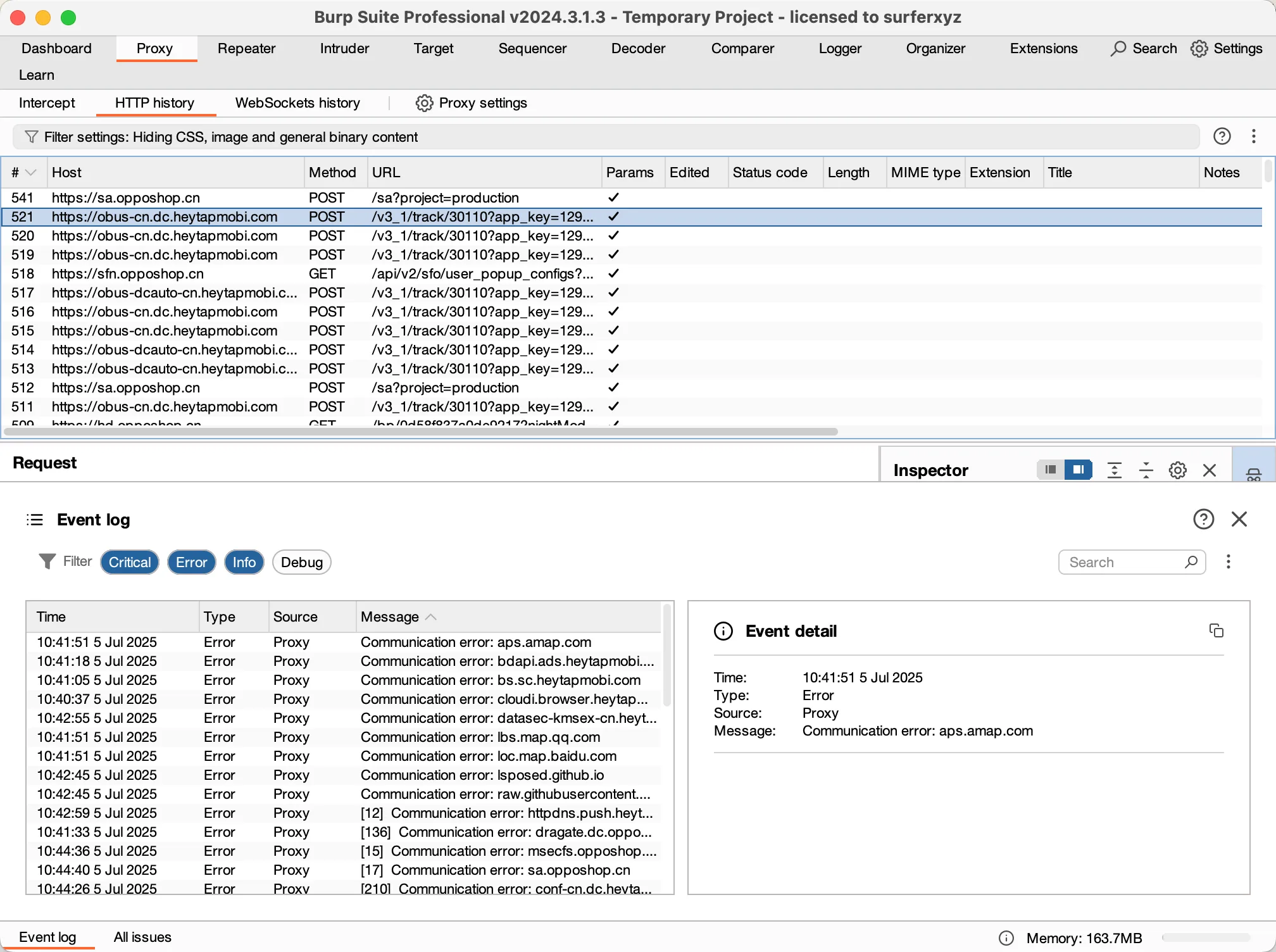Toggle the Error filter chip
1276x952 pixels.
pos(192,562)
